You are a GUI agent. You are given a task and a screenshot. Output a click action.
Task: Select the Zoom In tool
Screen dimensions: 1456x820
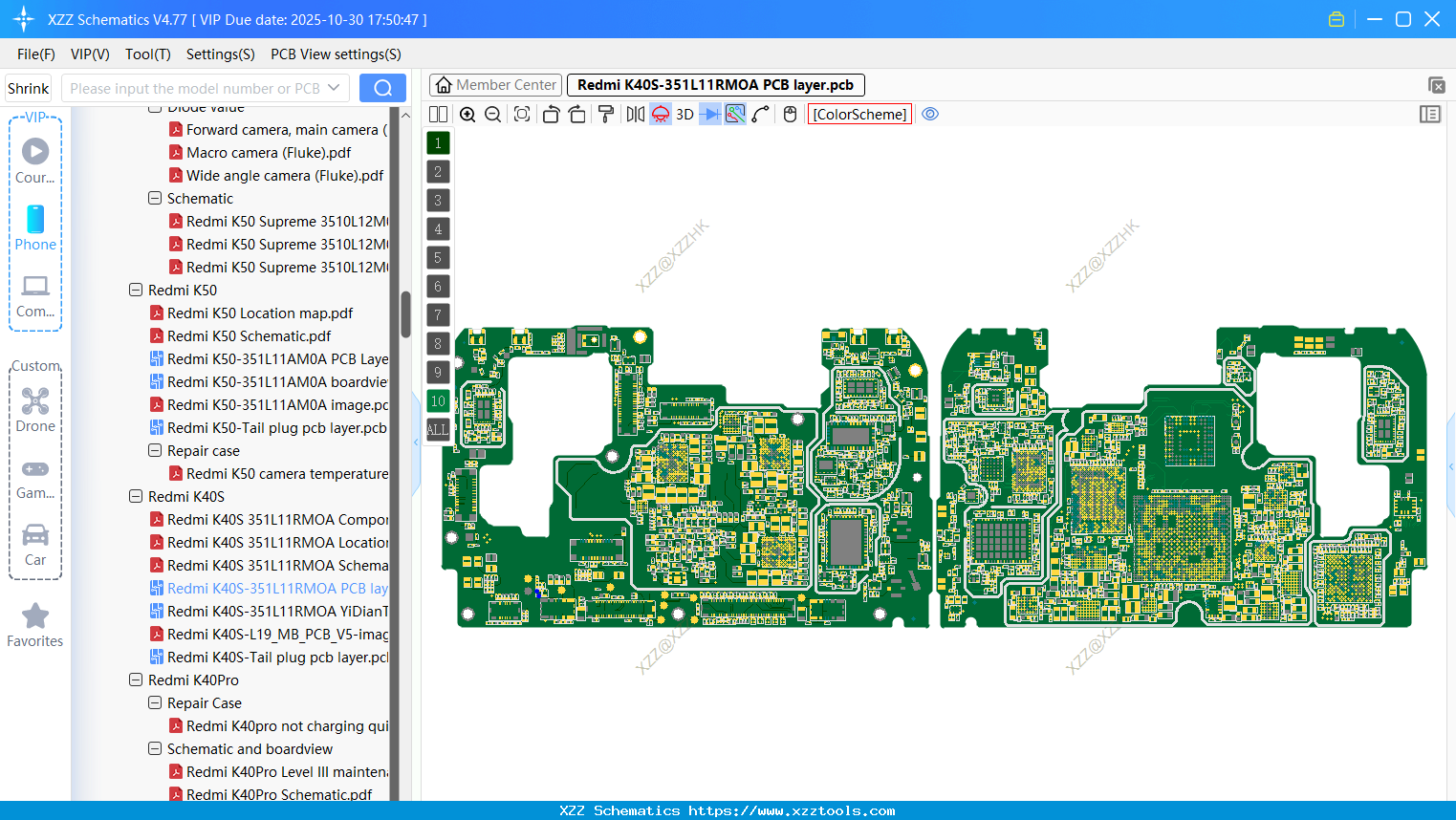[467, 114]
